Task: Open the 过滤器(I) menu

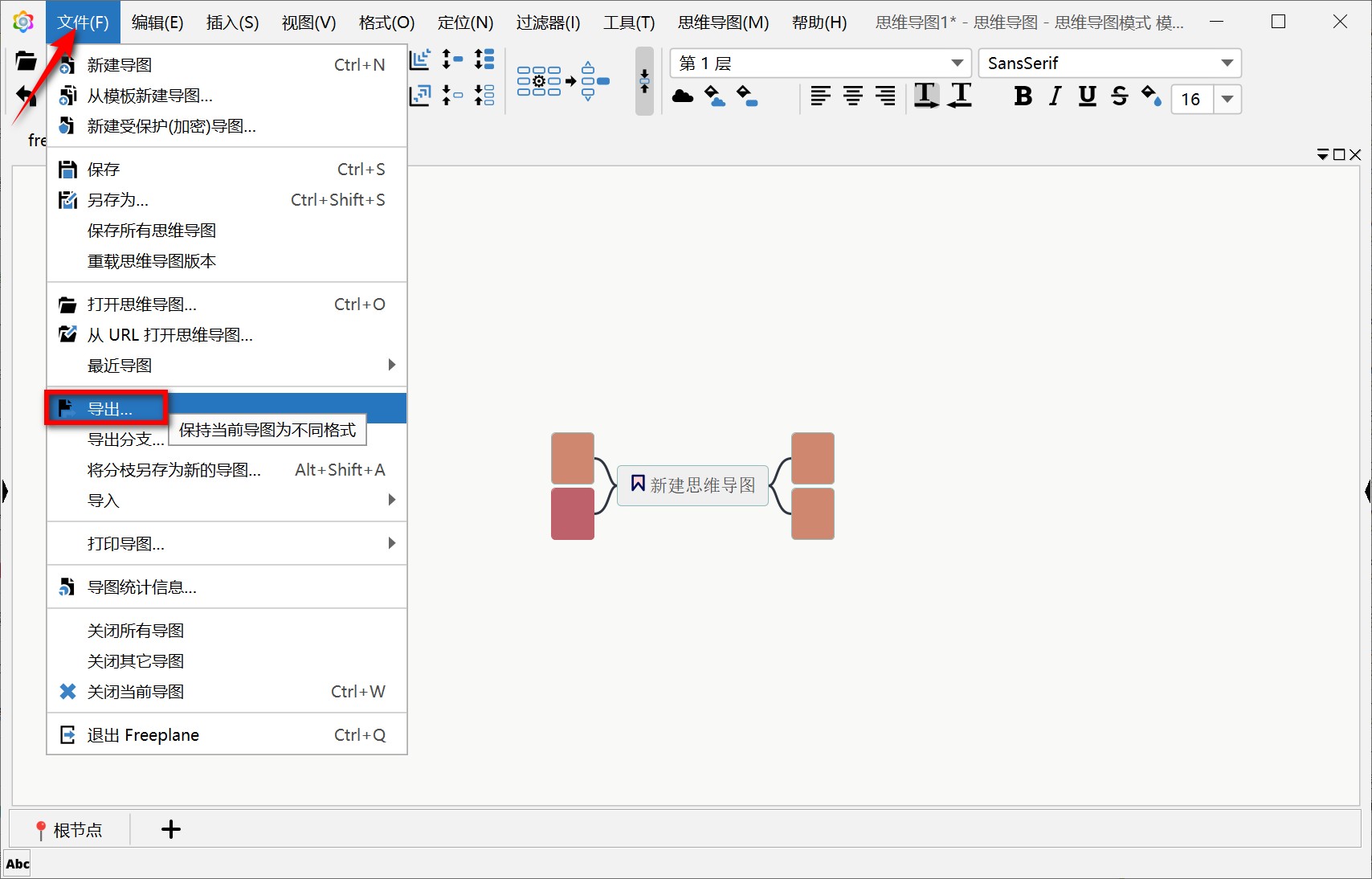Action: 549,22
